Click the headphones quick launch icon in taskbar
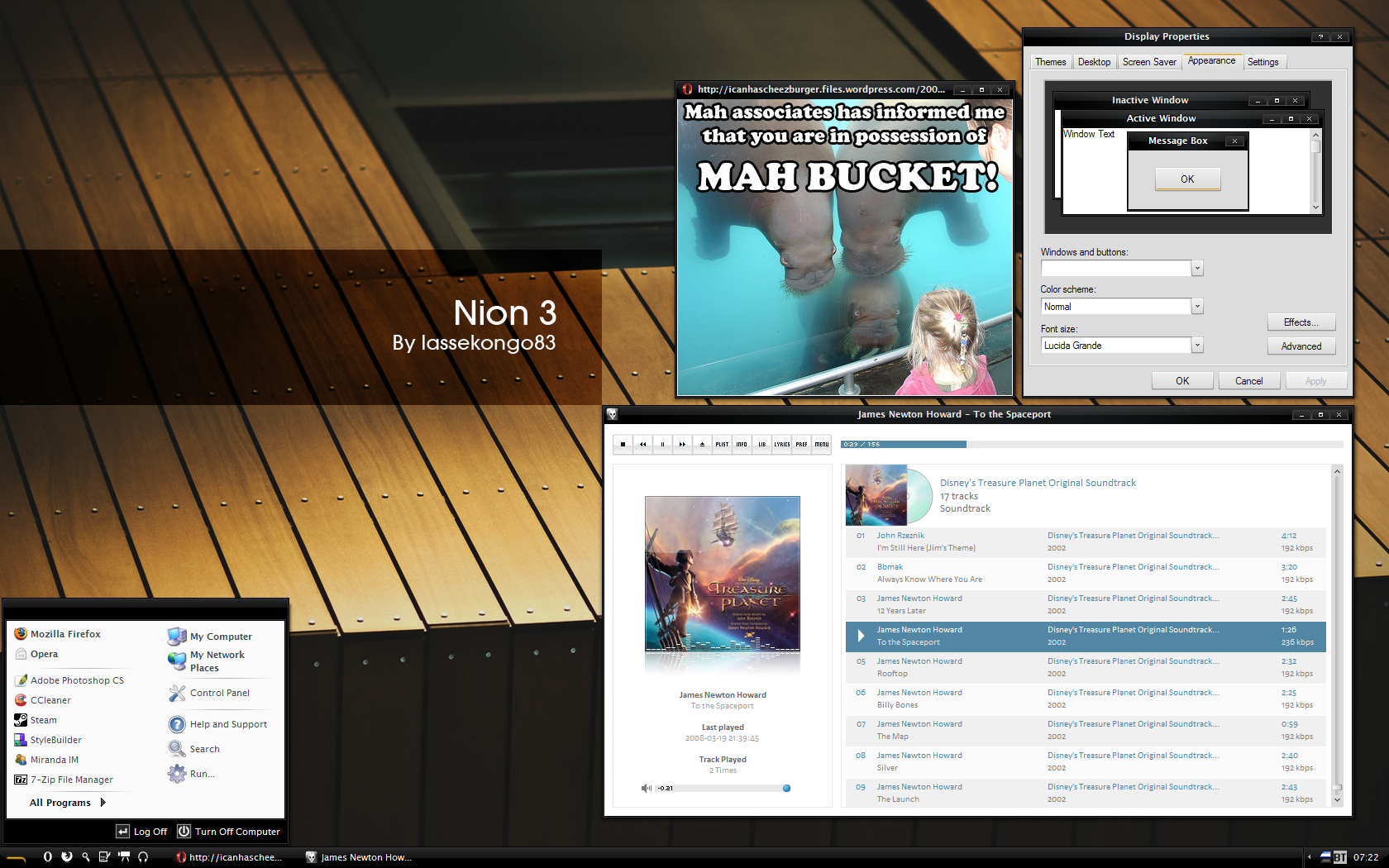The height and width of the screenshot is (868, 1389). tap(143, 857)
